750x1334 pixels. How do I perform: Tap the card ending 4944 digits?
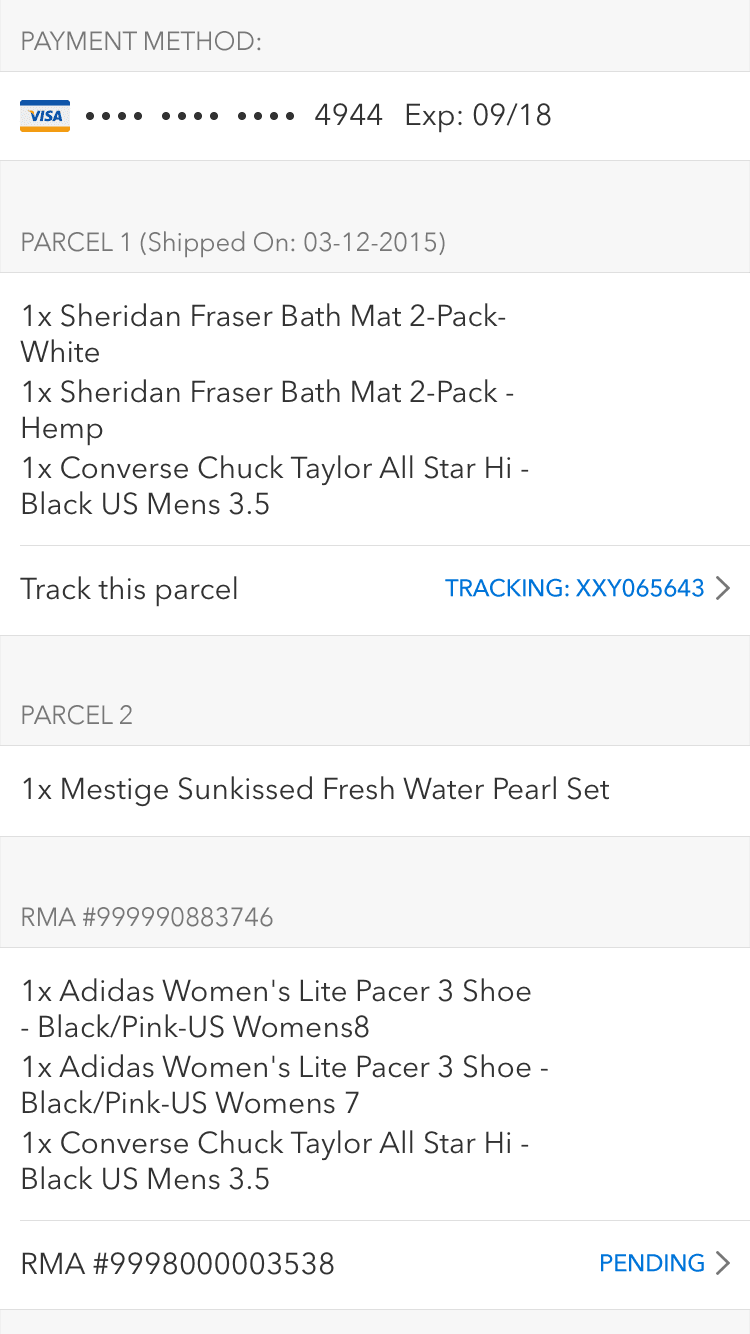(x=348, y=116)
